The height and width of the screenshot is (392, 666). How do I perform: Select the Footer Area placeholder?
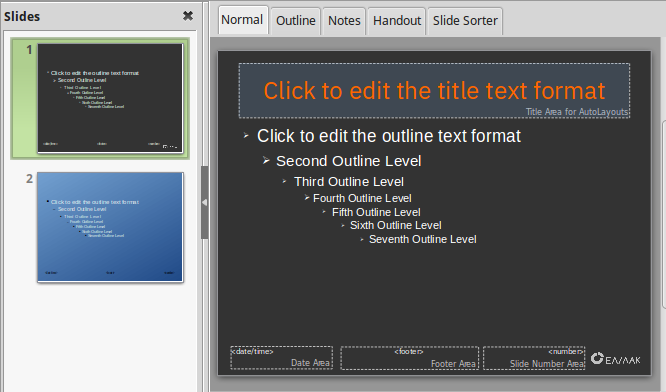[409, 358]
